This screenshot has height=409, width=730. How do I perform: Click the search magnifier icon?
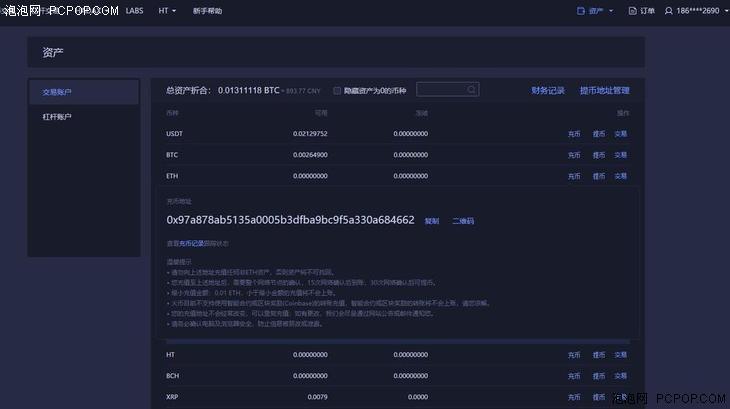[472, 89]
